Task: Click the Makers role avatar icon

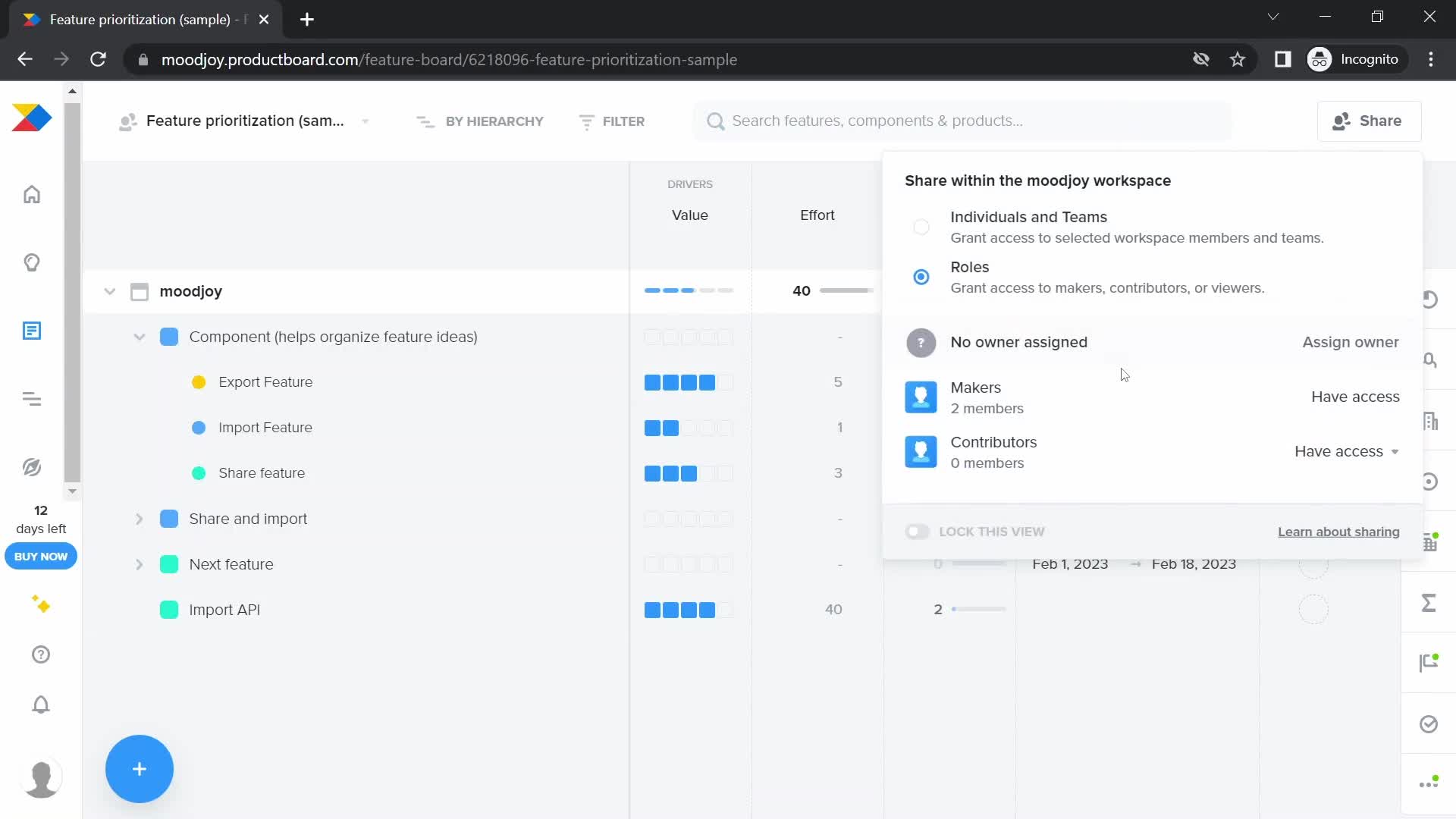Action: [x=921, y=397]
